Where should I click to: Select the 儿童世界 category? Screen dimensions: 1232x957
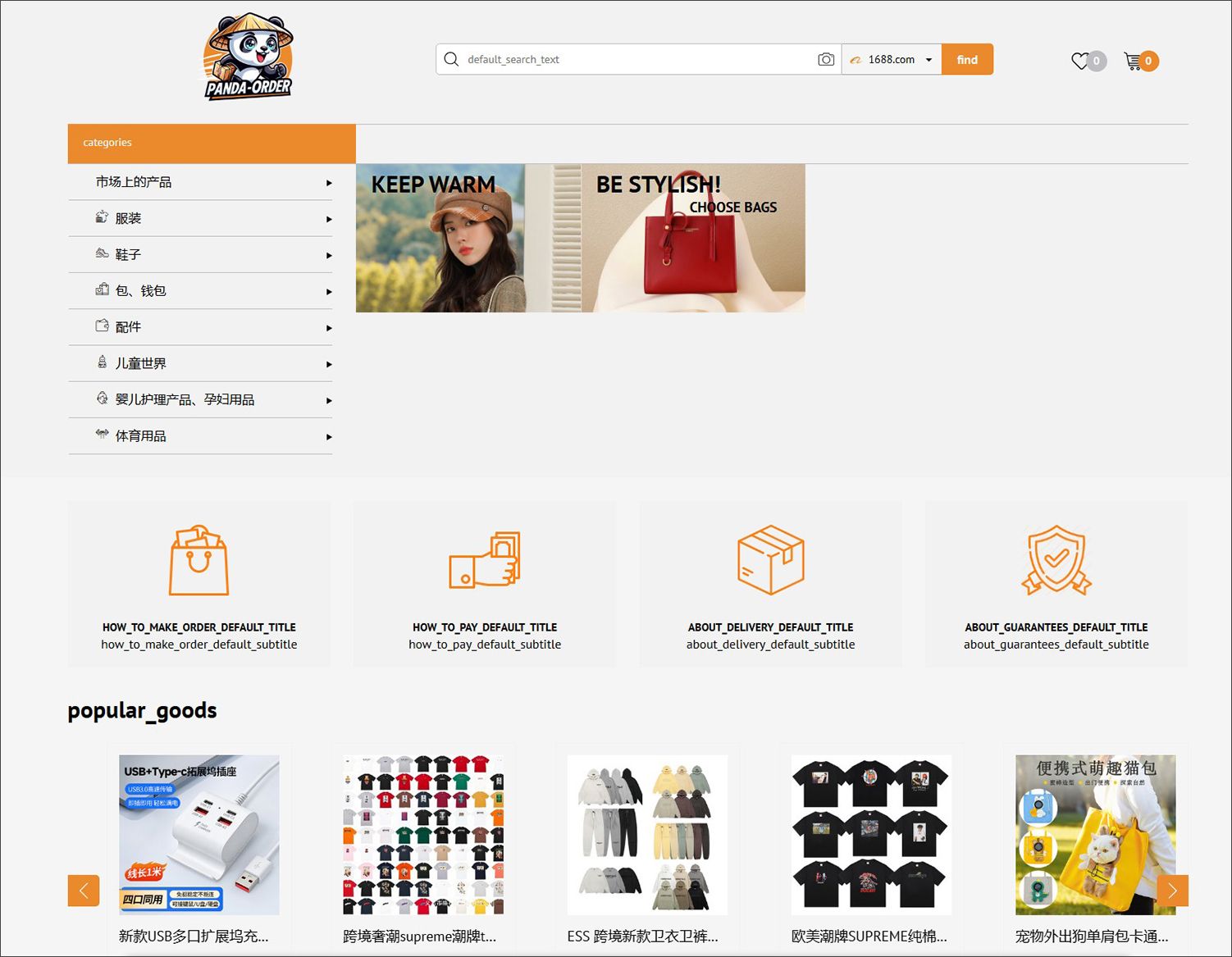click(x=140, y=363)
